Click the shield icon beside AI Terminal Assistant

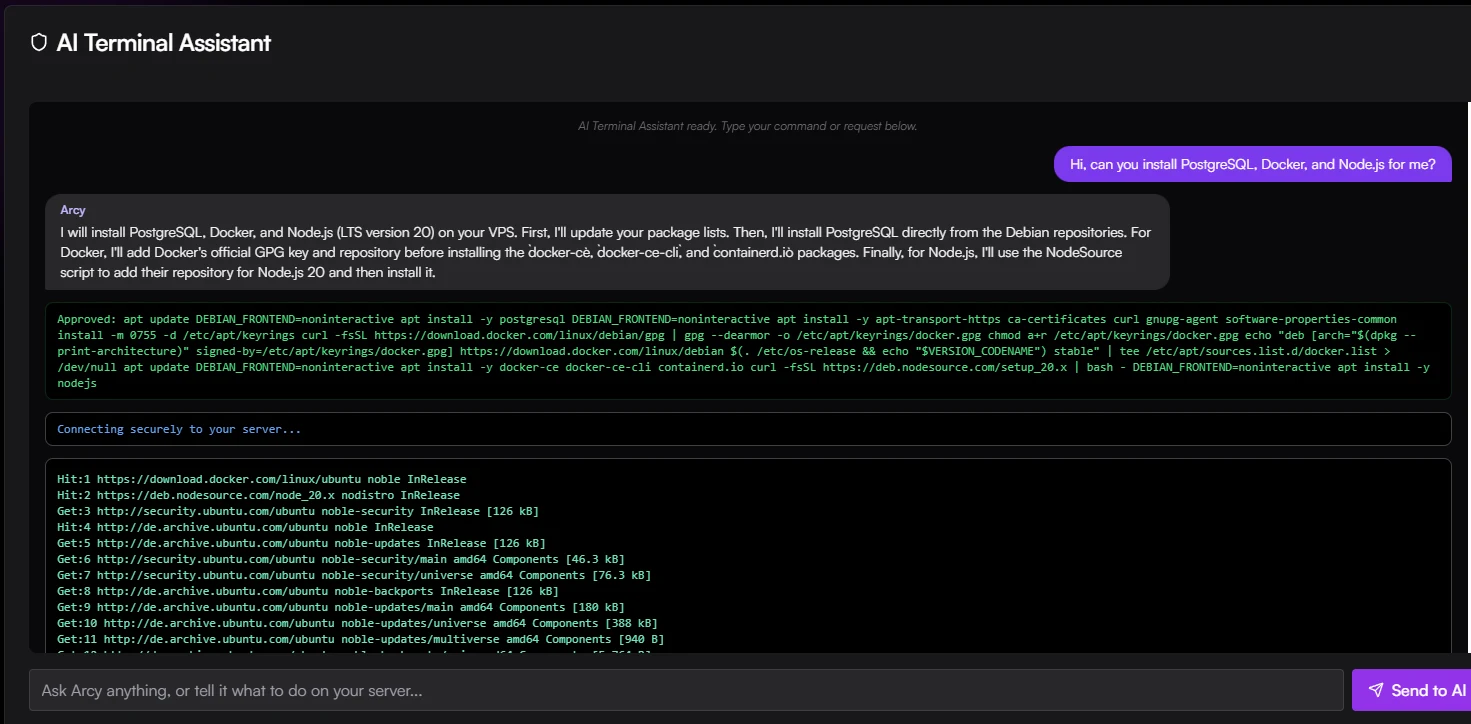(39, 43)
